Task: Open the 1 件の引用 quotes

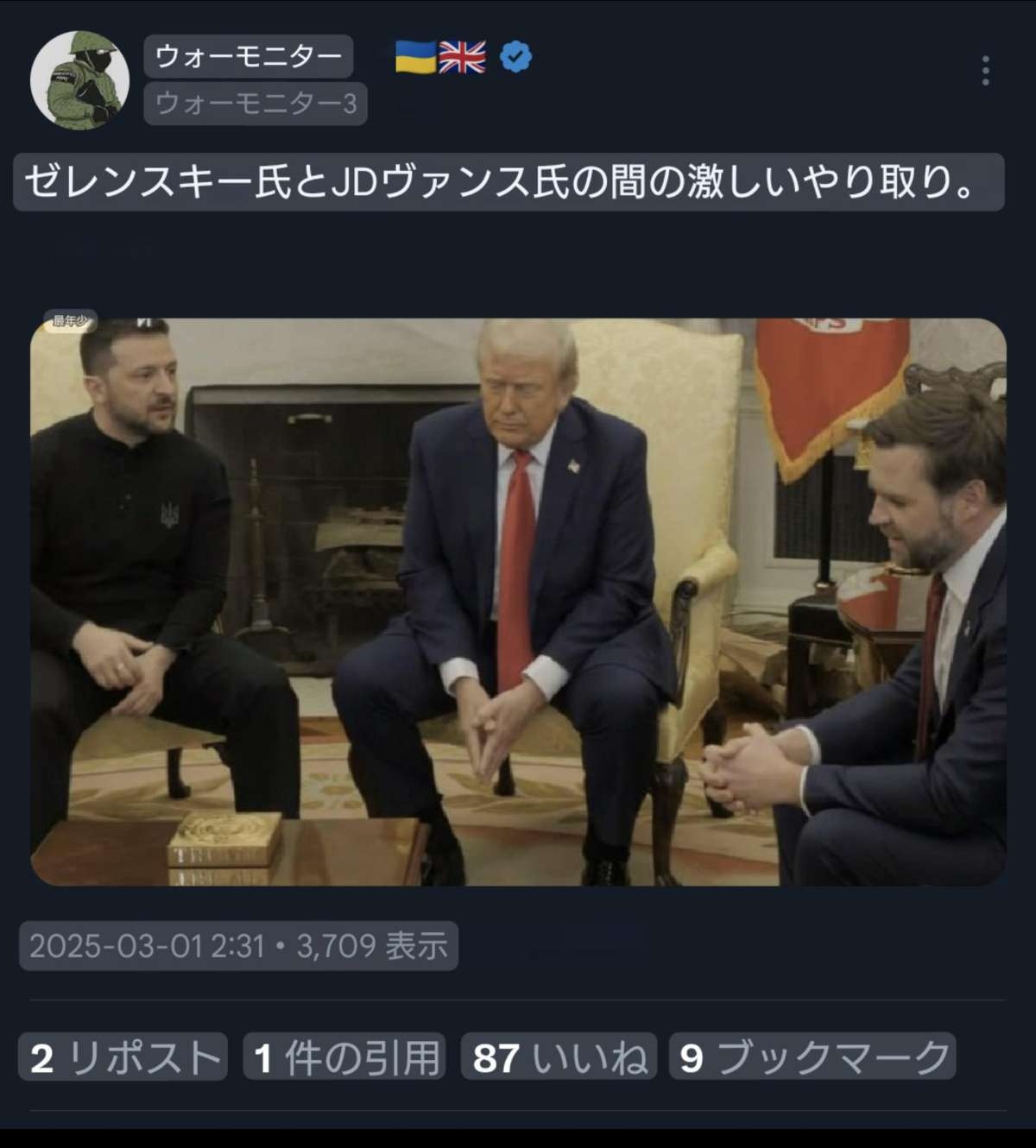Action: (344, 1057)
